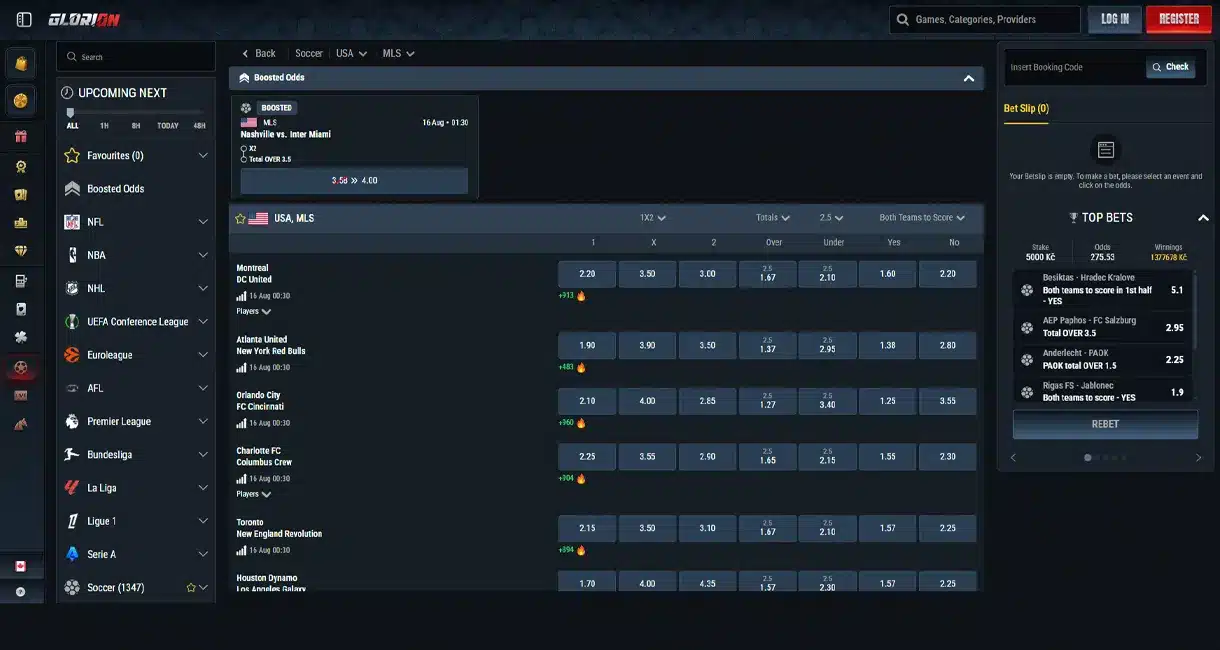
Task: Favourite the USA, MLS league star
Action: click(x=240, y=218)
